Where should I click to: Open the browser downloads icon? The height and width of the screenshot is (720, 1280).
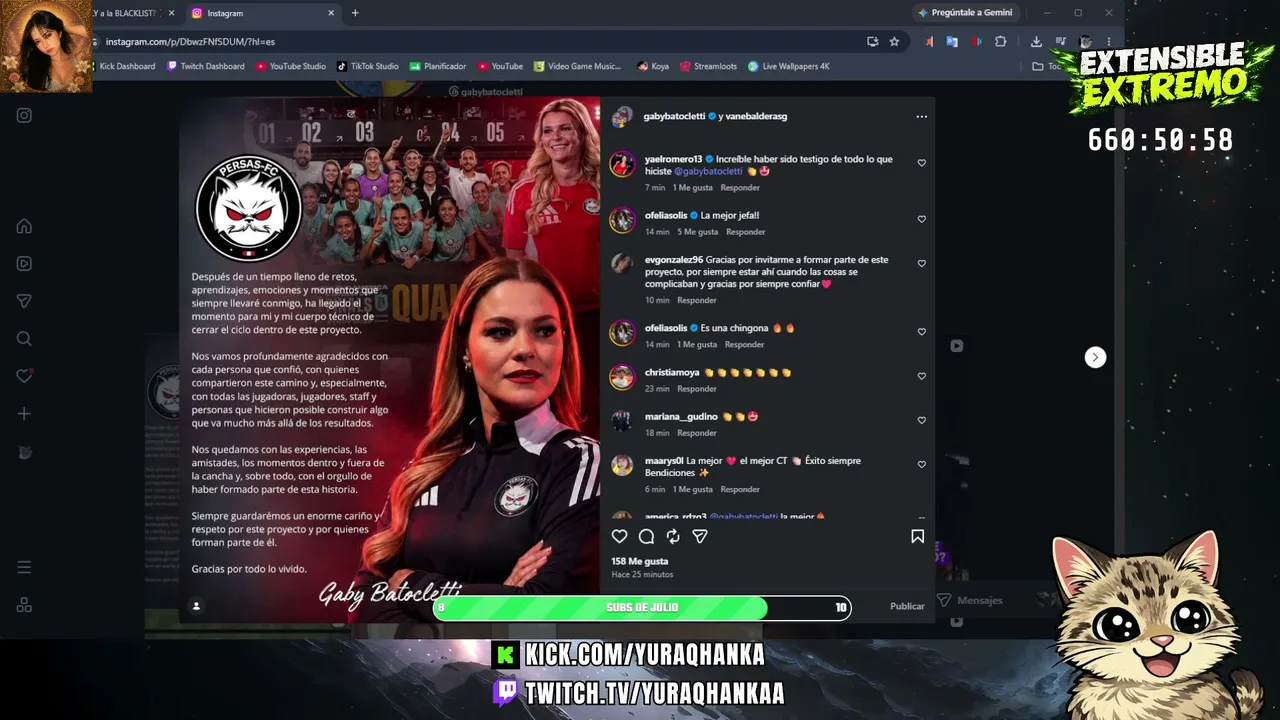(1036, 42)
